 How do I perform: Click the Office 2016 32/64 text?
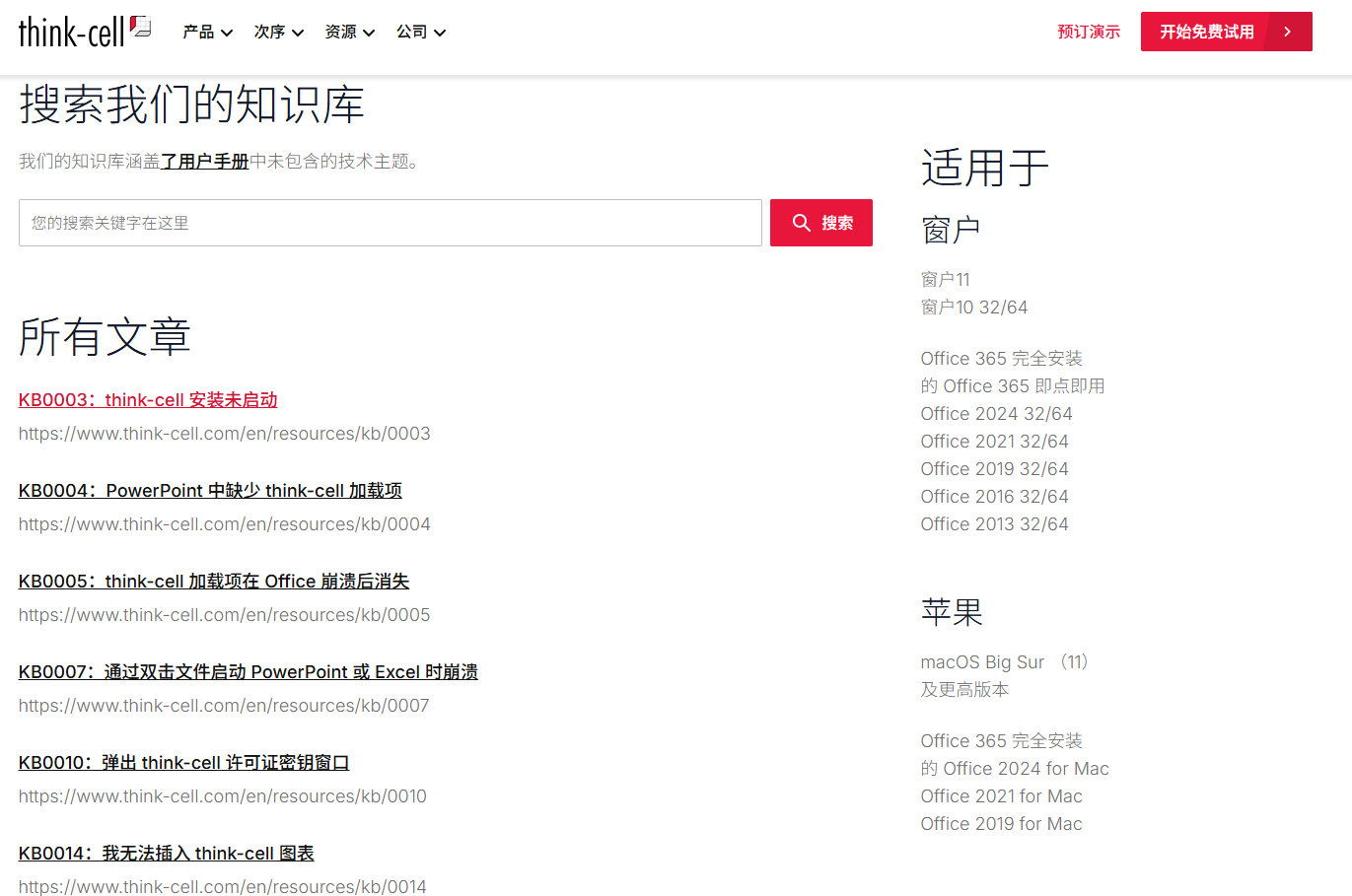coord(995,496)
